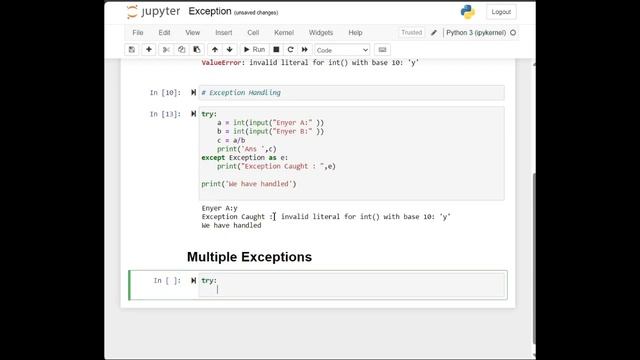
Task: Open the Kernel menu
Action: [x=284, y=33]
